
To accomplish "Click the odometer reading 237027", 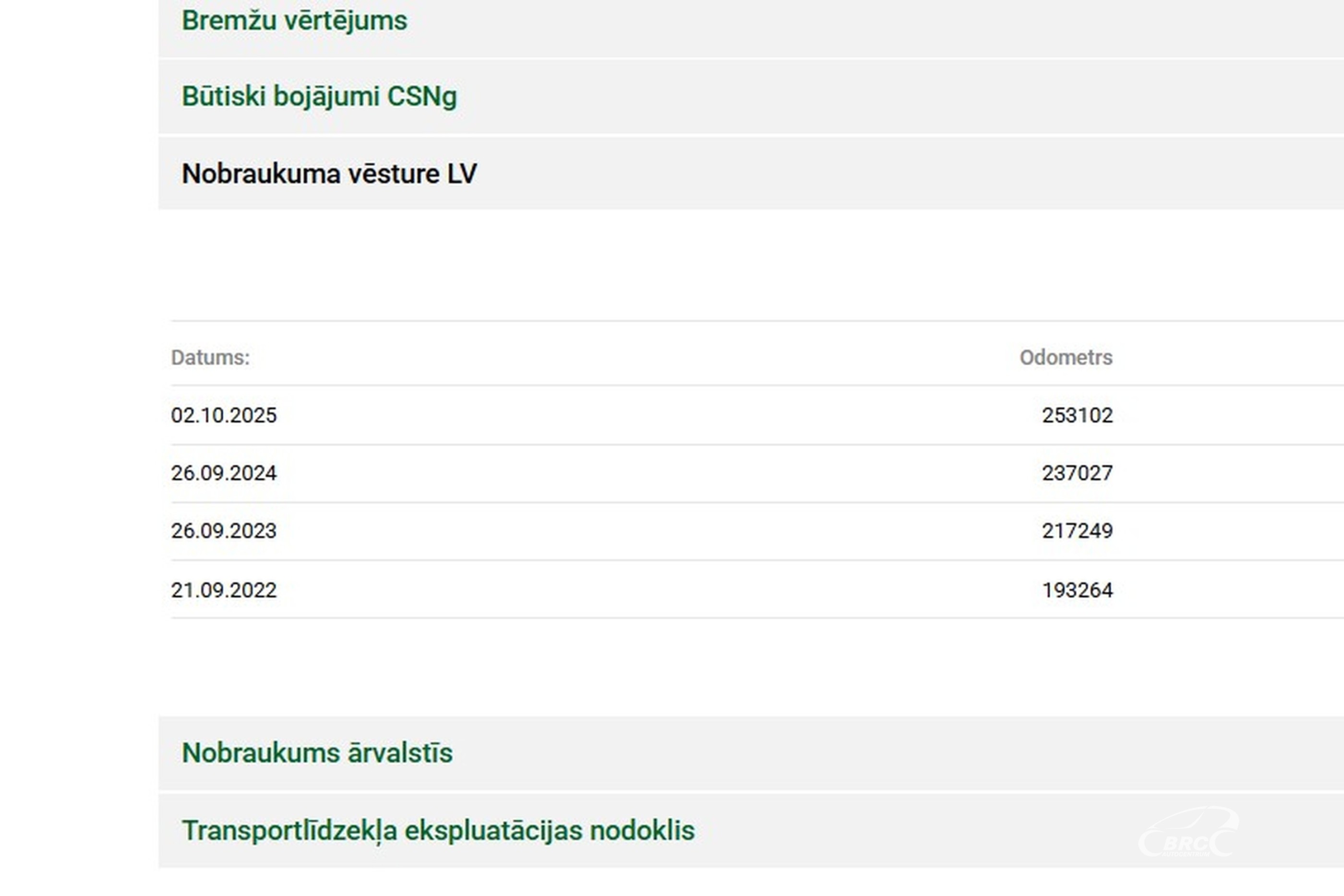I will pos(1077,473).
